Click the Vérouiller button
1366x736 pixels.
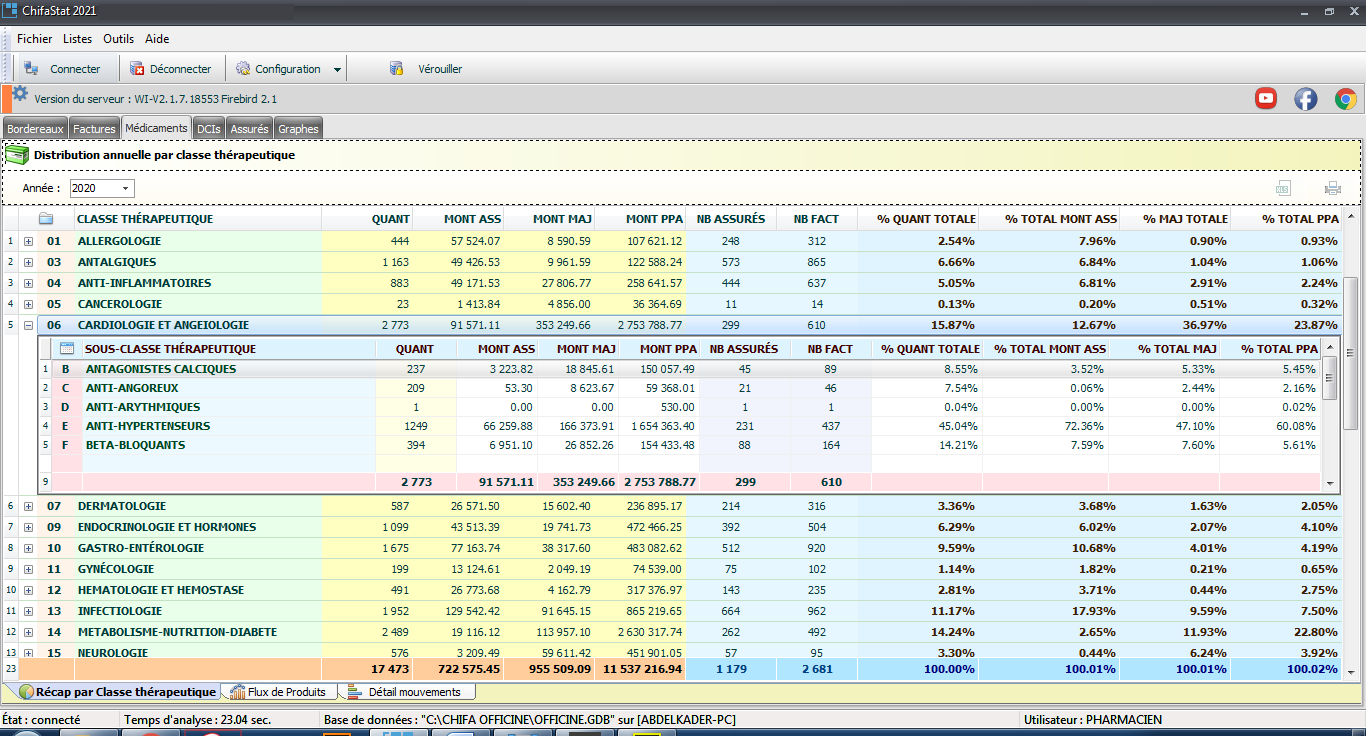[426, 69]
